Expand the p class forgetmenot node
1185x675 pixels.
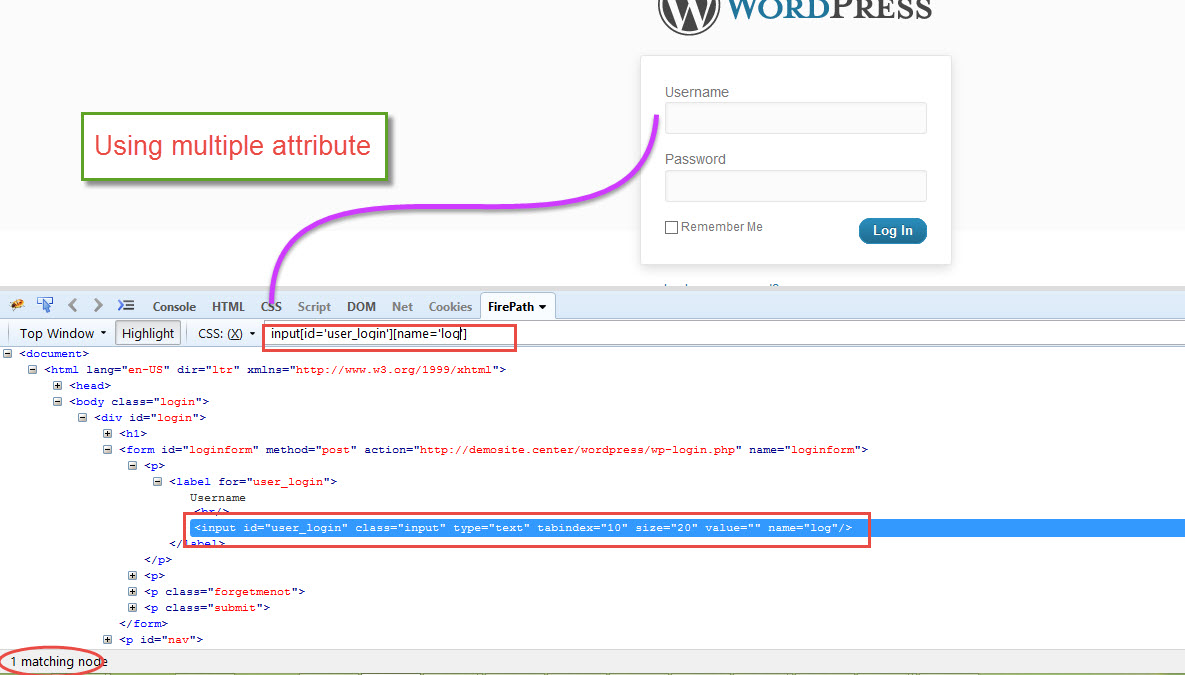click(132, 591)
